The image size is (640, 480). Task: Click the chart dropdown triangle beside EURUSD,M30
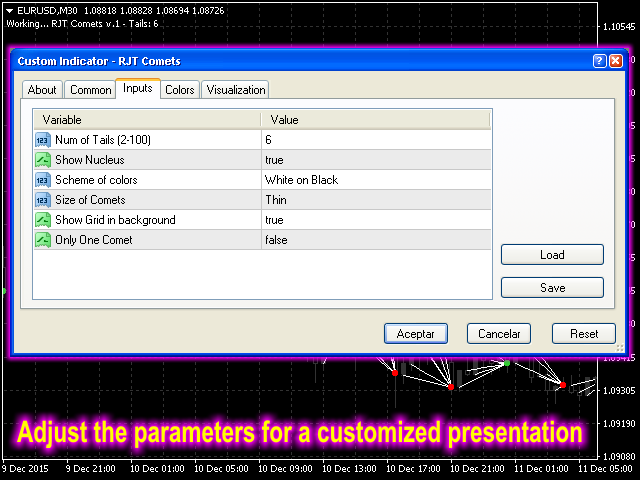[x=9, y=11]
